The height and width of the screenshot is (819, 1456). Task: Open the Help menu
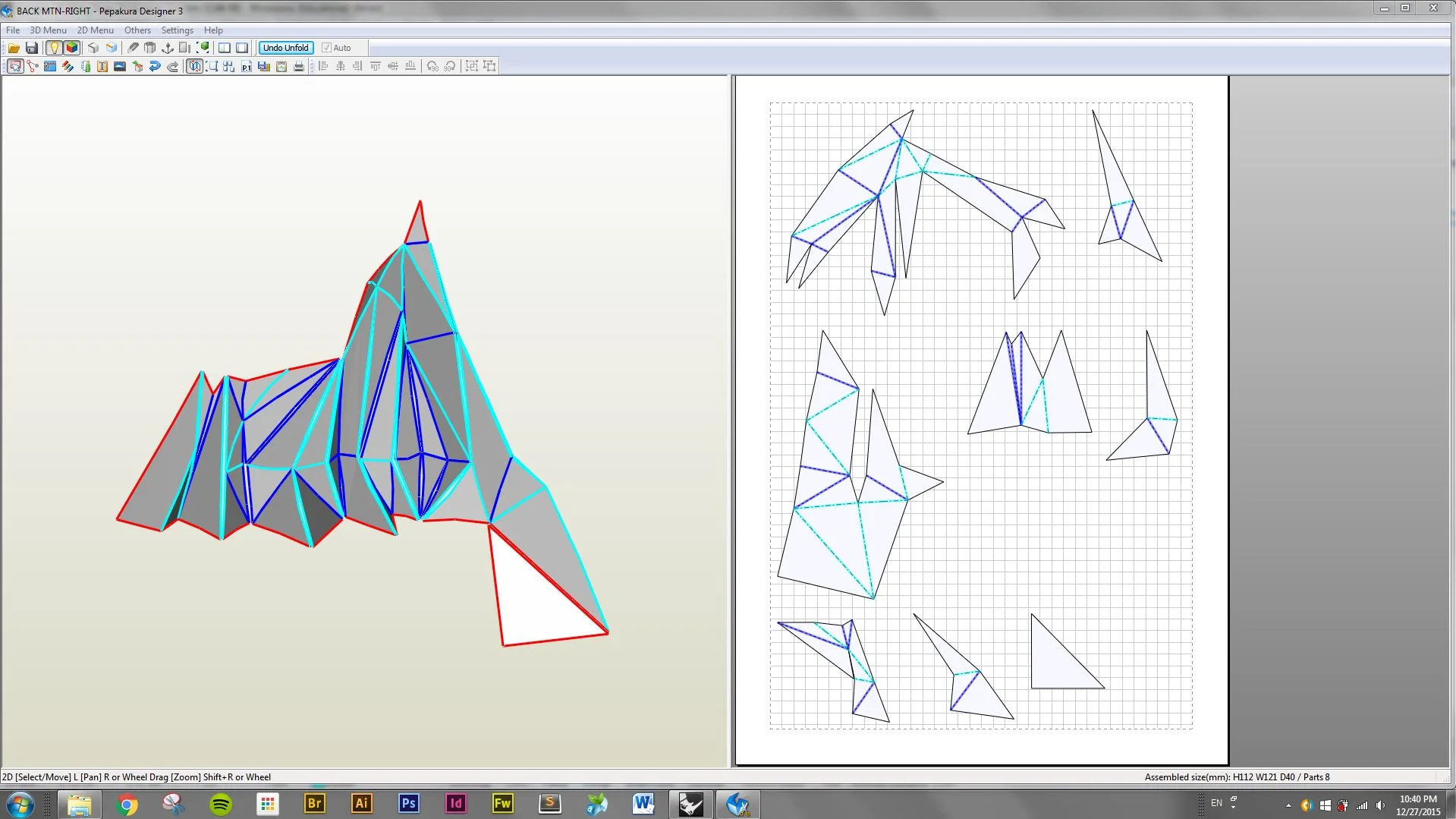point(213,30)
